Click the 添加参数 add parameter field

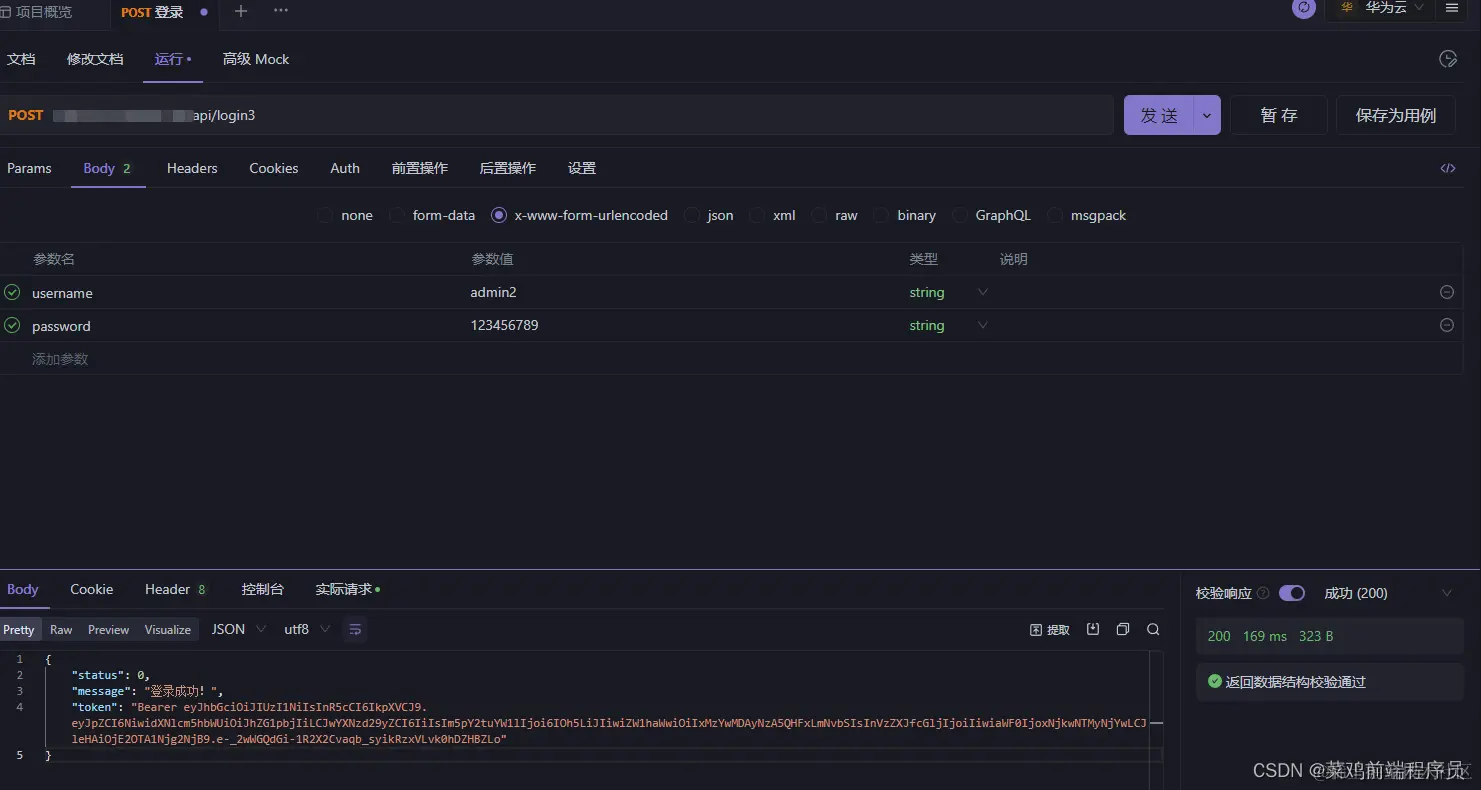click(60, 358)
